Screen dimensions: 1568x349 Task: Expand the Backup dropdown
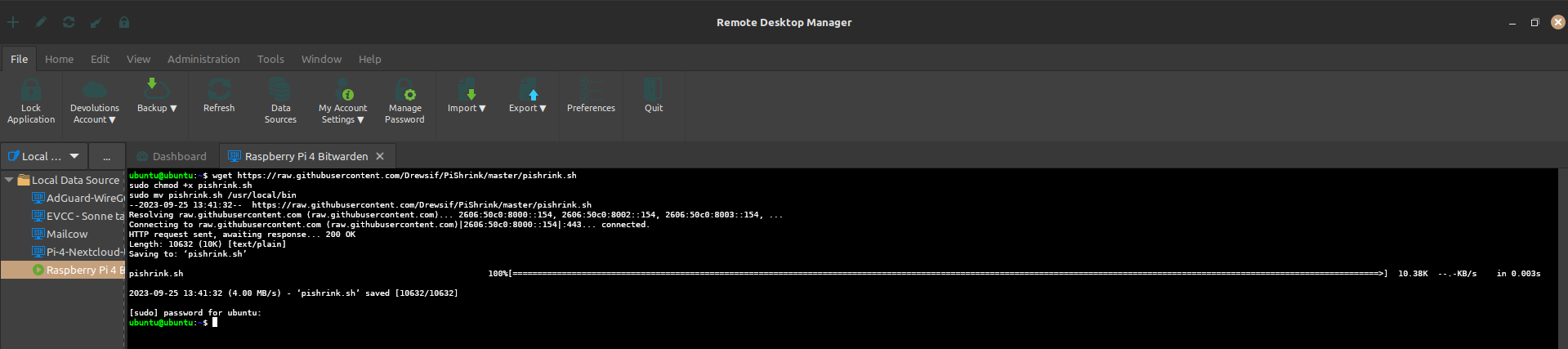(x=157, y=108)
